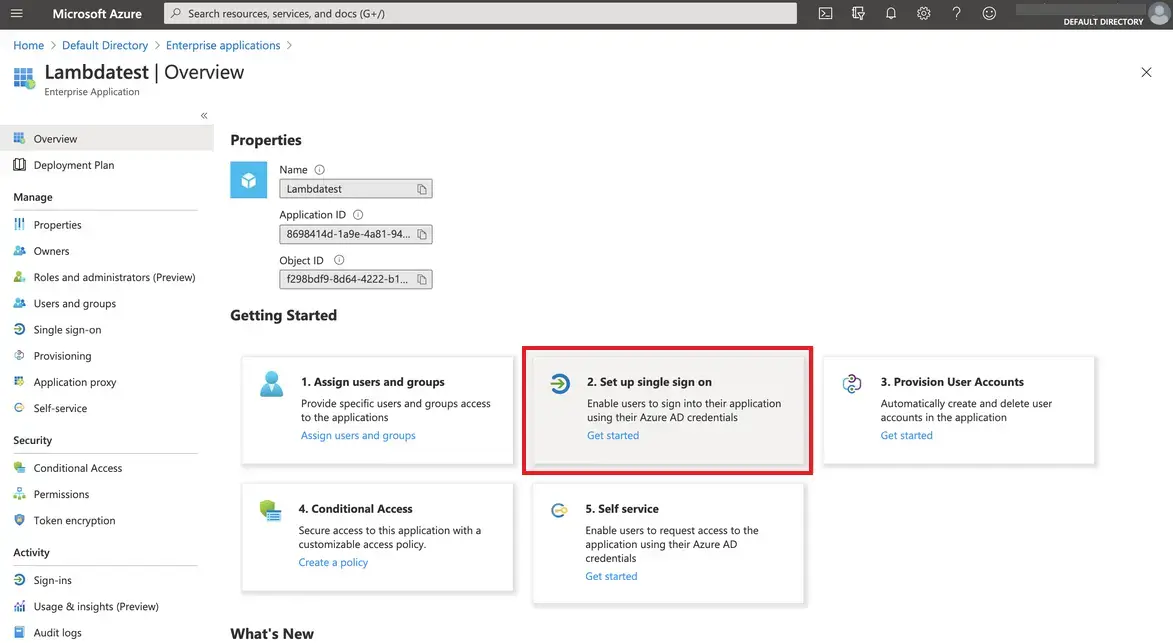Viewport: 1173px width, 643px height.
Task: Copy the Name field with its copy icon
Action: click(421, 188)
